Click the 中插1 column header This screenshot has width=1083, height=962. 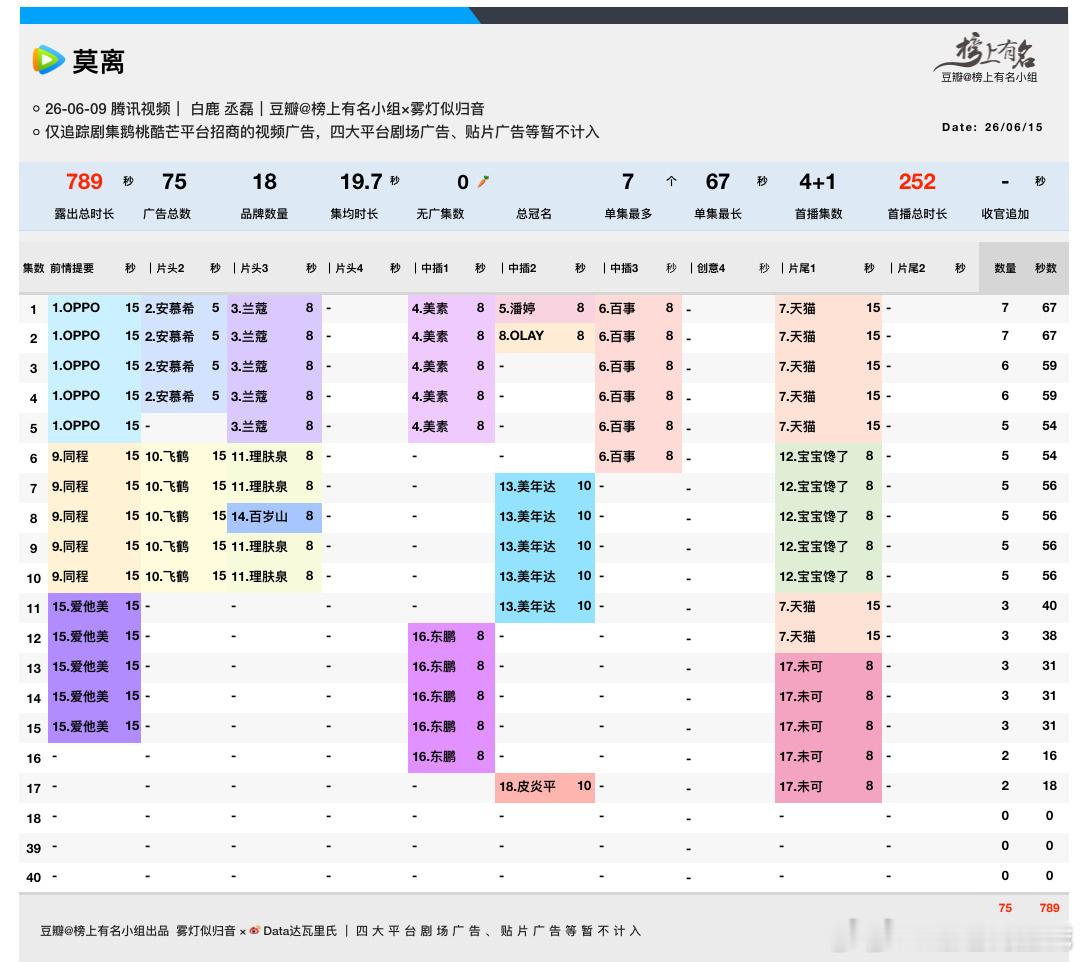point(434,268)
